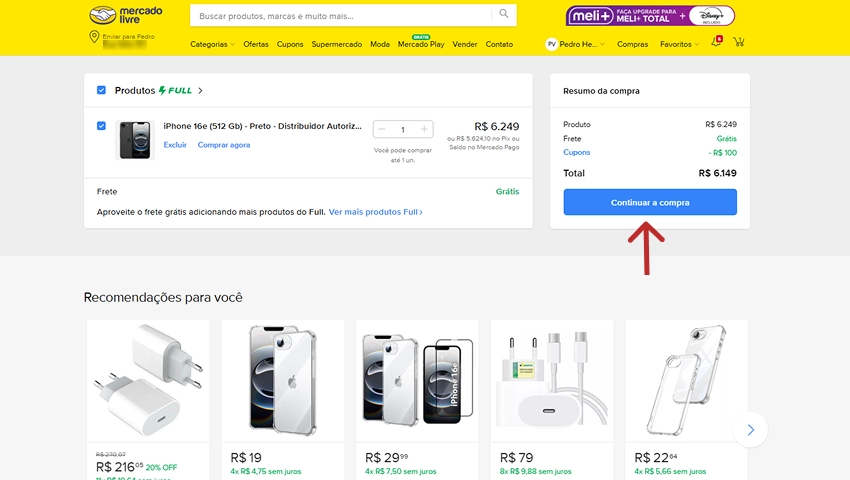The image size is (850, 480).
Task: Open the iPhone 16e product title
Action: 262,126
